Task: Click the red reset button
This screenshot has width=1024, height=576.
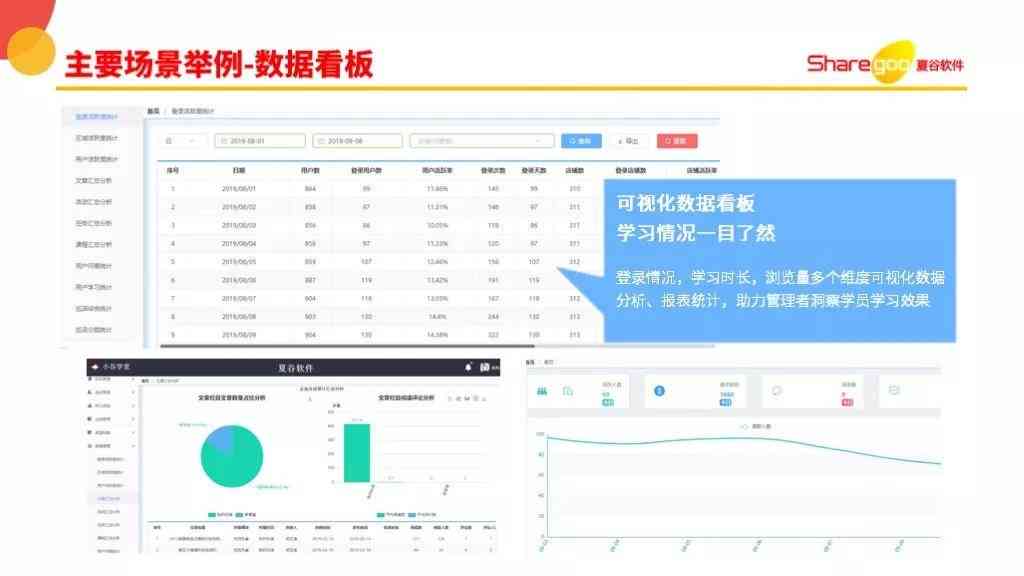Action: 677,141
